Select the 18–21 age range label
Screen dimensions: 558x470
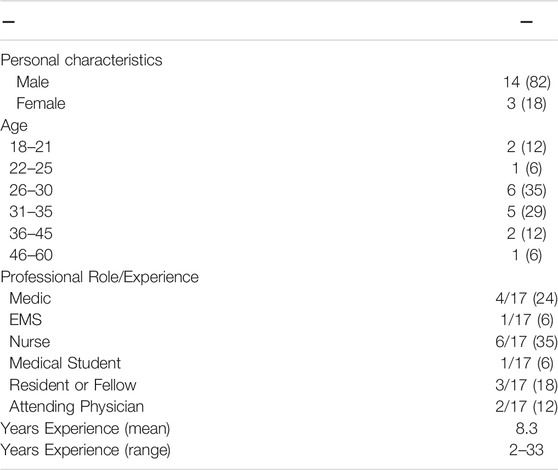point(31,147)
